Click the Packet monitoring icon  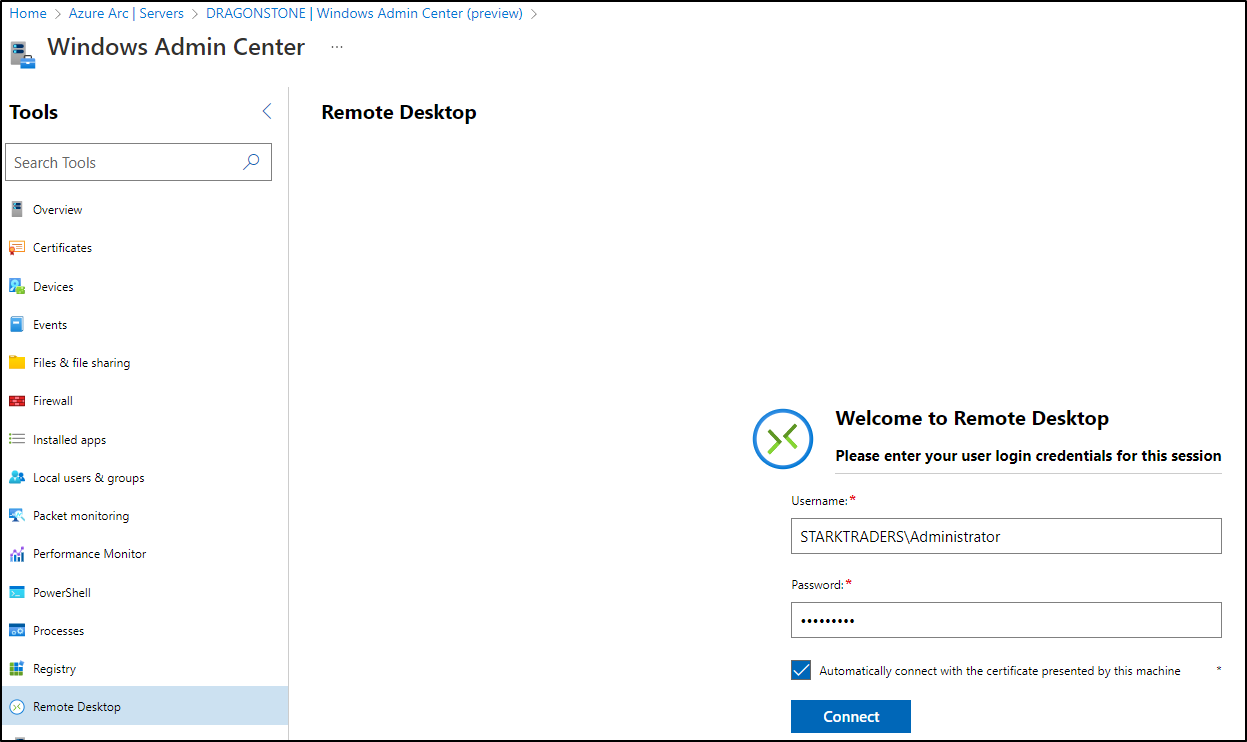coord(16,516)
